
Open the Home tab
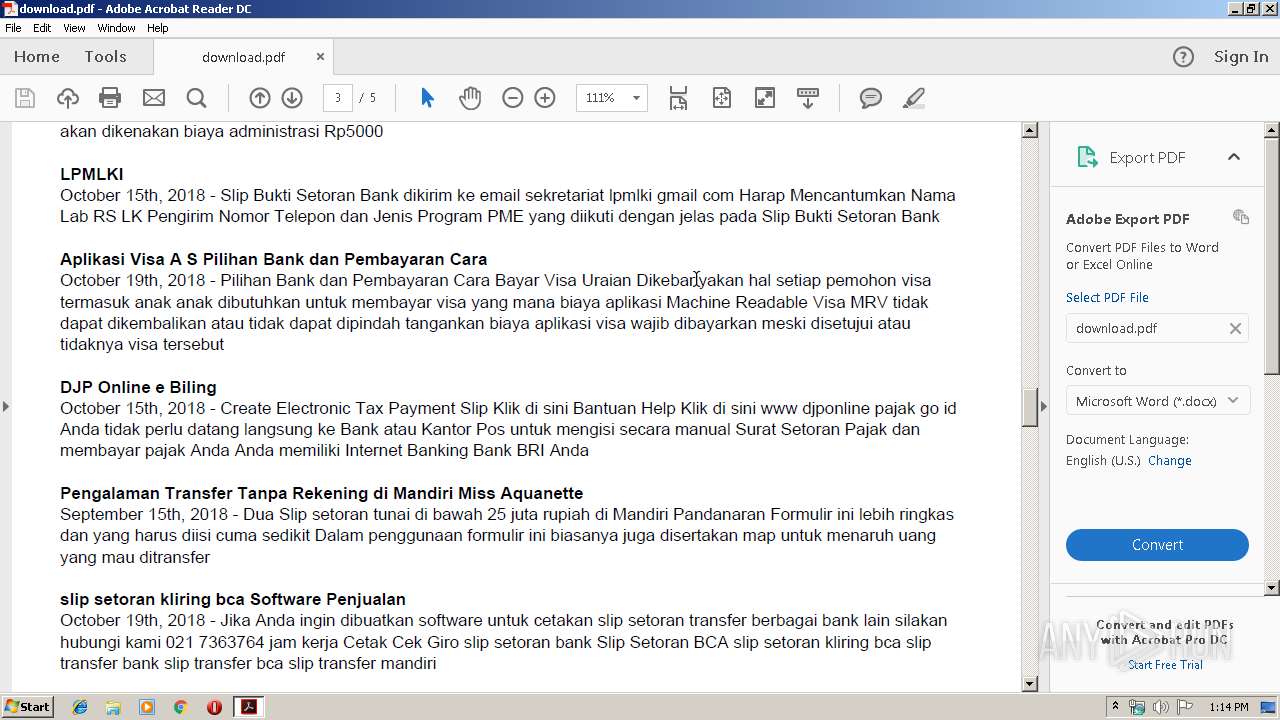[37, 57]
